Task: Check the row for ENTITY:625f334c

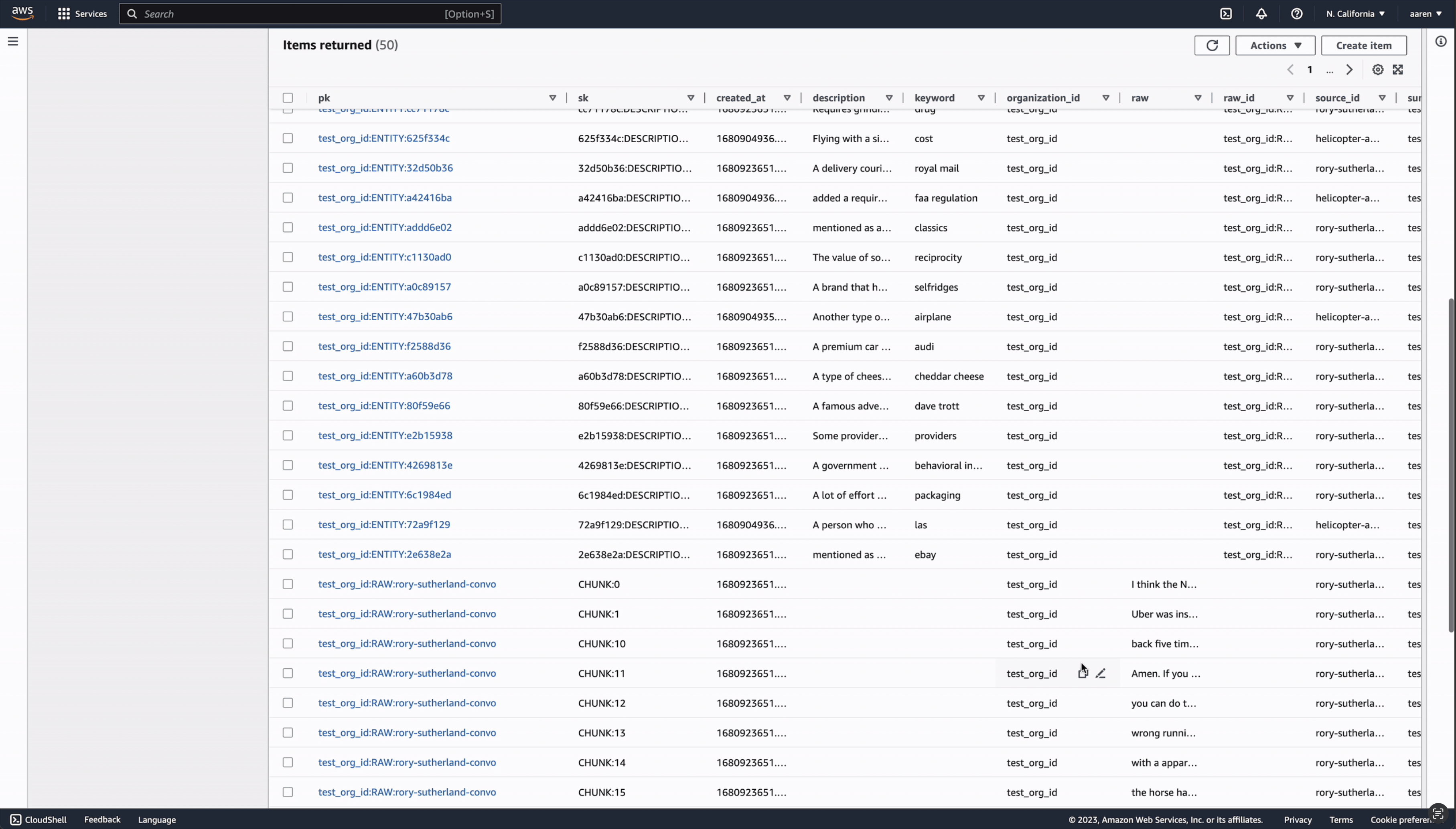Action: [288, 138]
